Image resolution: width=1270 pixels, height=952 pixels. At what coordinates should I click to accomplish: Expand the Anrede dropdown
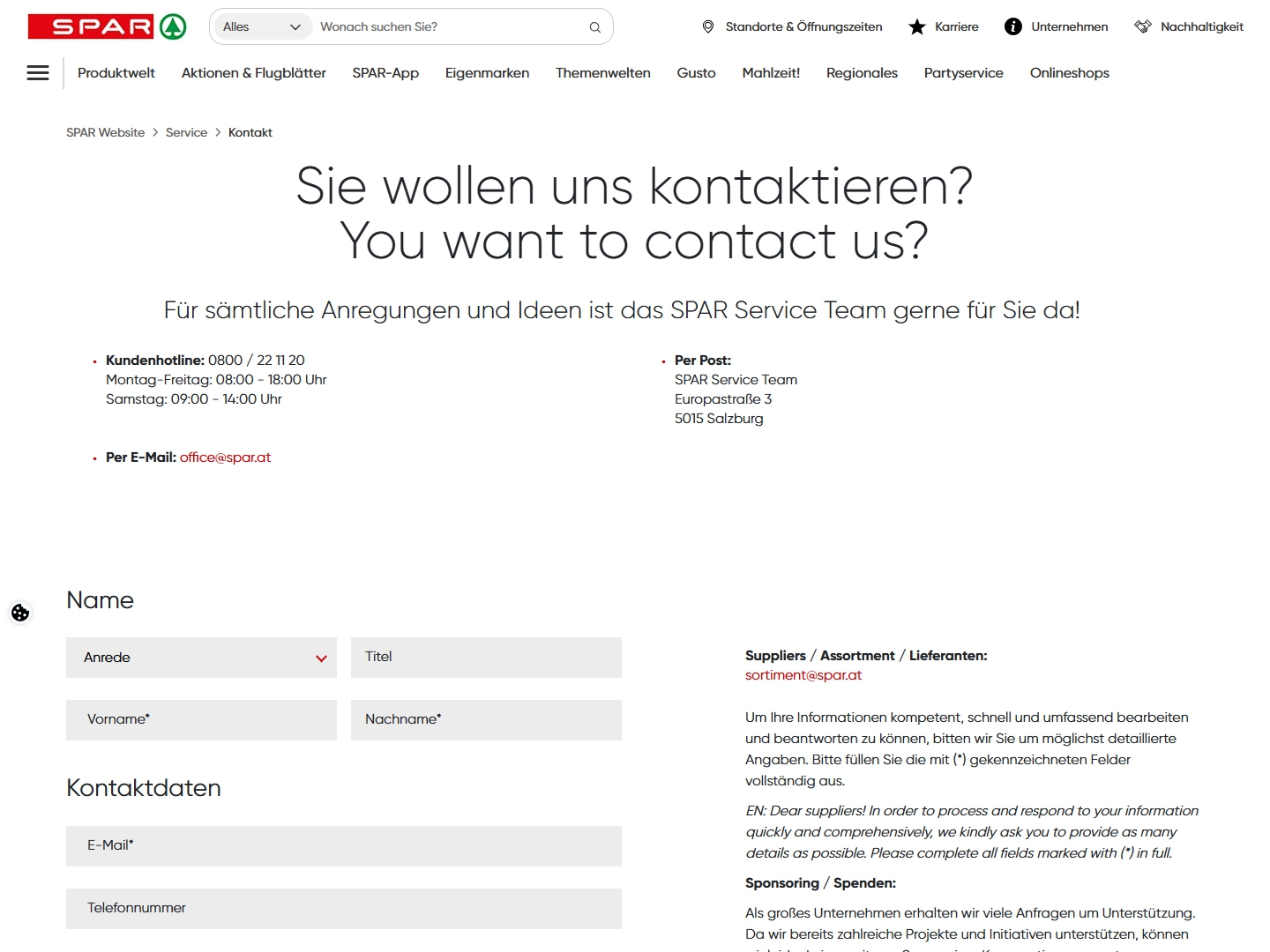click(201, 658)
